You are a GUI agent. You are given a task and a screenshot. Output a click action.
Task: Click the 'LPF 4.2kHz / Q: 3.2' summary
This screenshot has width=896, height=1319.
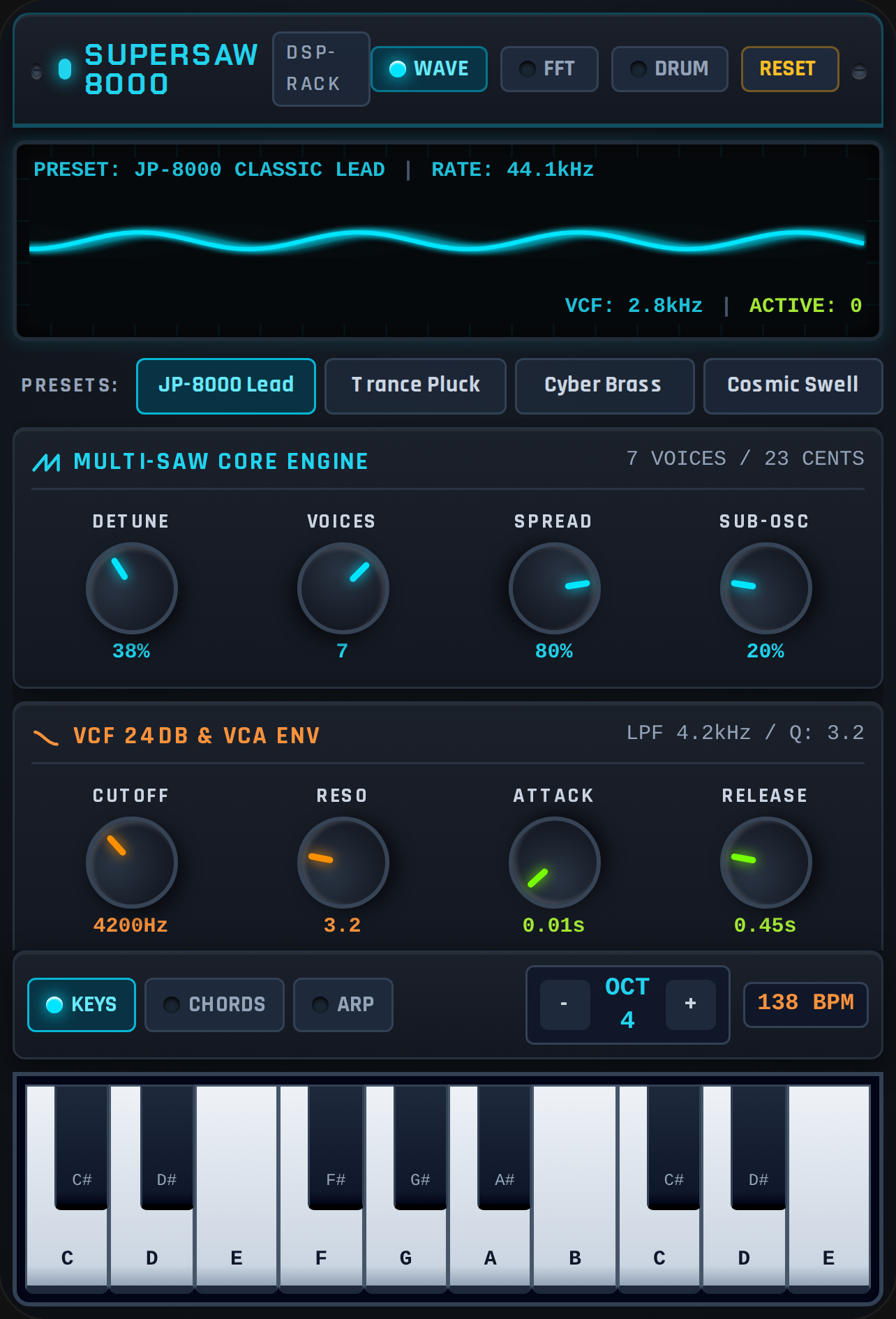(745, 733)
